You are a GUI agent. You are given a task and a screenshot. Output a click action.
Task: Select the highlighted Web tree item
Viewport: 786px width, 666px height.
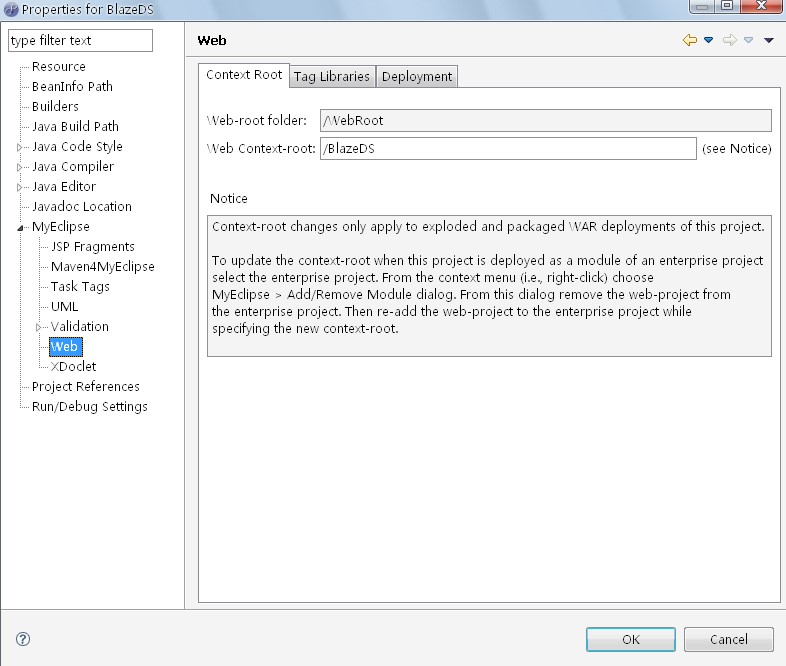(x=65, y=347)
